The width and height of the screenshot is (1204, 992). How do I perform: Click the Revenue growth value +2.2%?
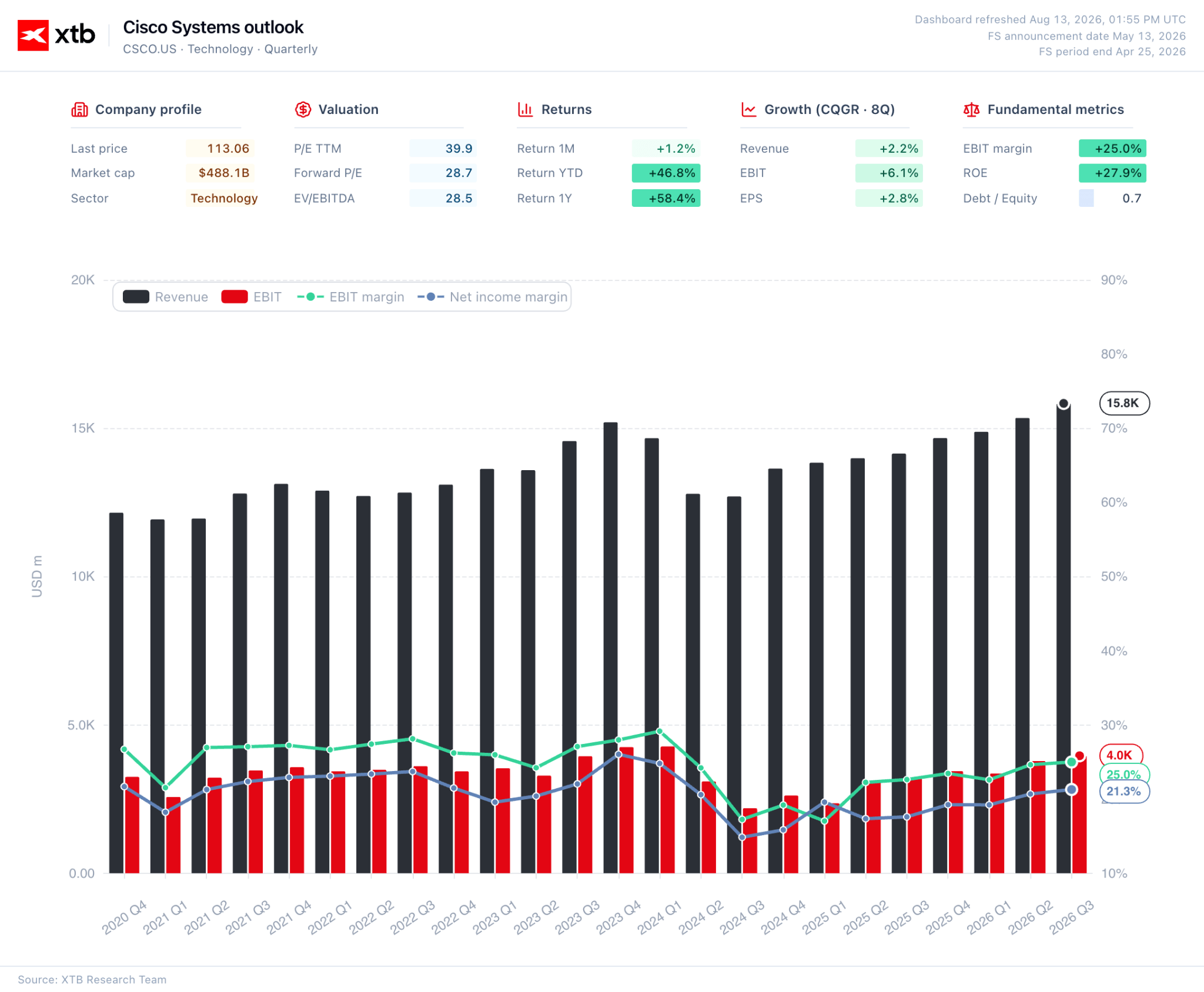tap(899, 149)
